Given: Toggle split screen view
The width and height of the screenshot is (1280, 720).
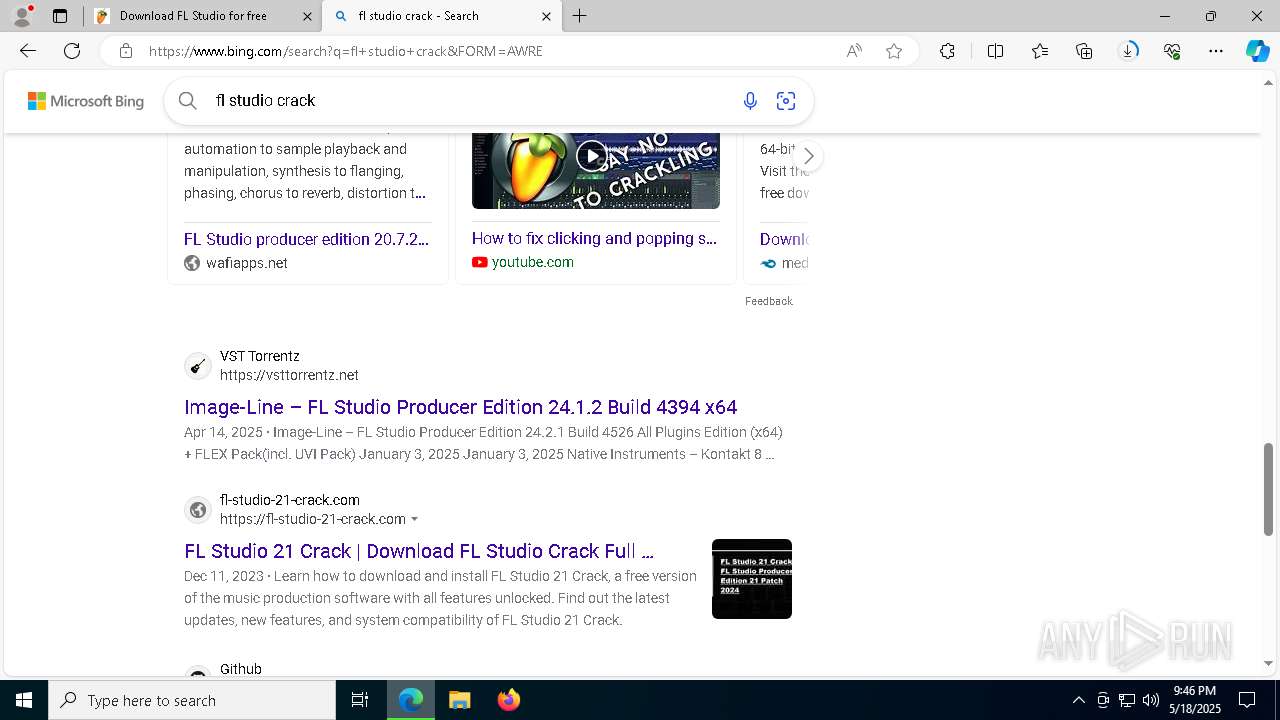Looking at the screenshot, I should [995, 51].
